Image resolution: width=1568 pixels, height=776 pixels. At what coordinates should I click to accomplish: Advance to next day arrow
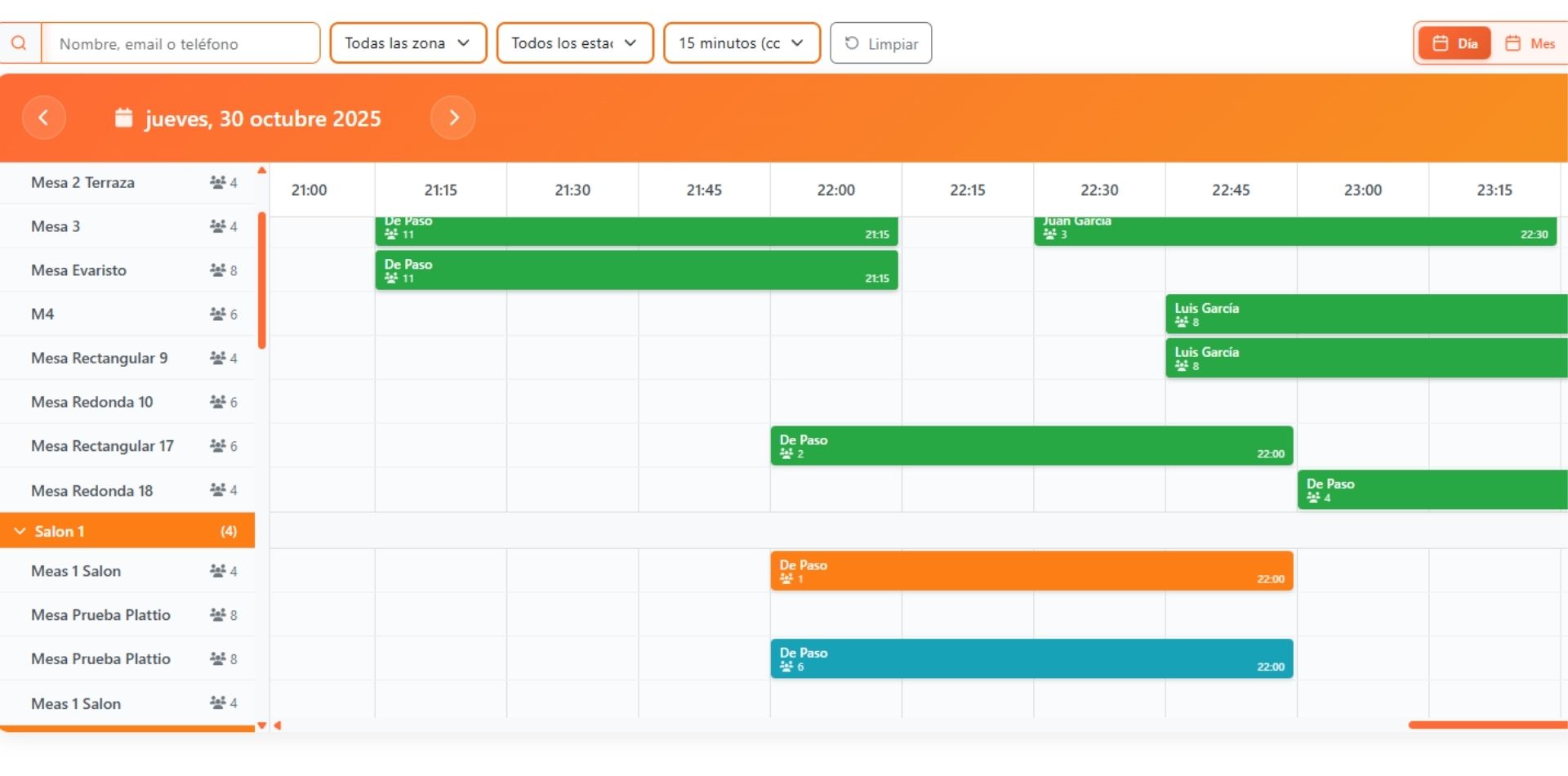point(453,118)
